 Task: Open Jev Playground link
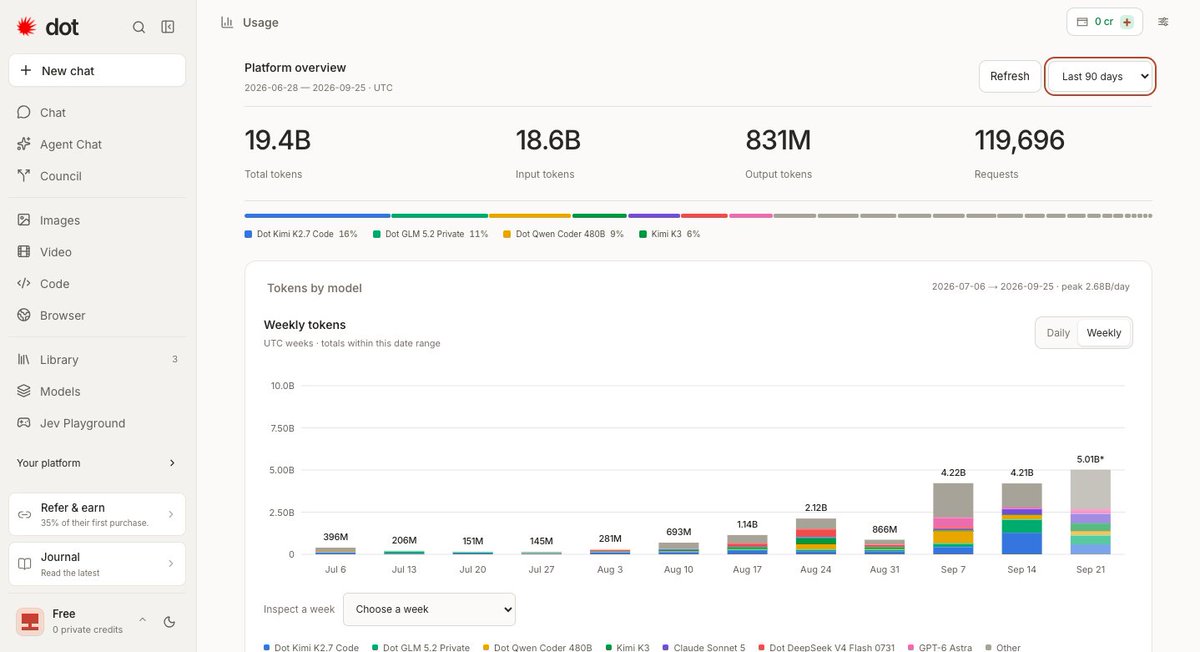click(97, 423)
